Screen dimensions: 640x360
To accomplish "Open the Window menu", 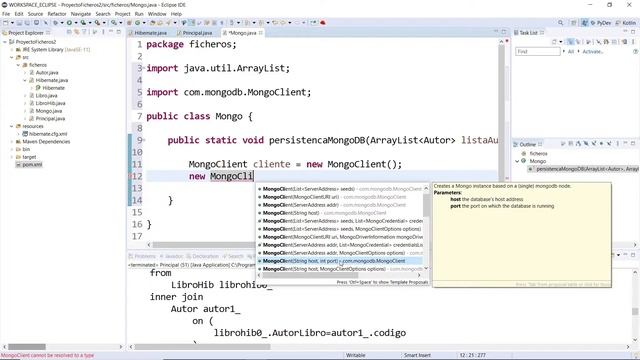I will click(157, 14).
